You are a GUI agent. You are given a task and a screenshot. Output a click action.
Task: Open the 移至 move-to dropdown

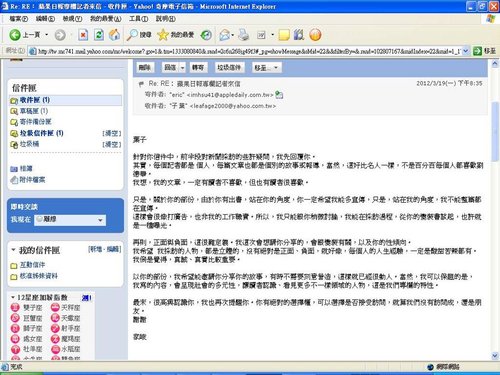(267, 68)
